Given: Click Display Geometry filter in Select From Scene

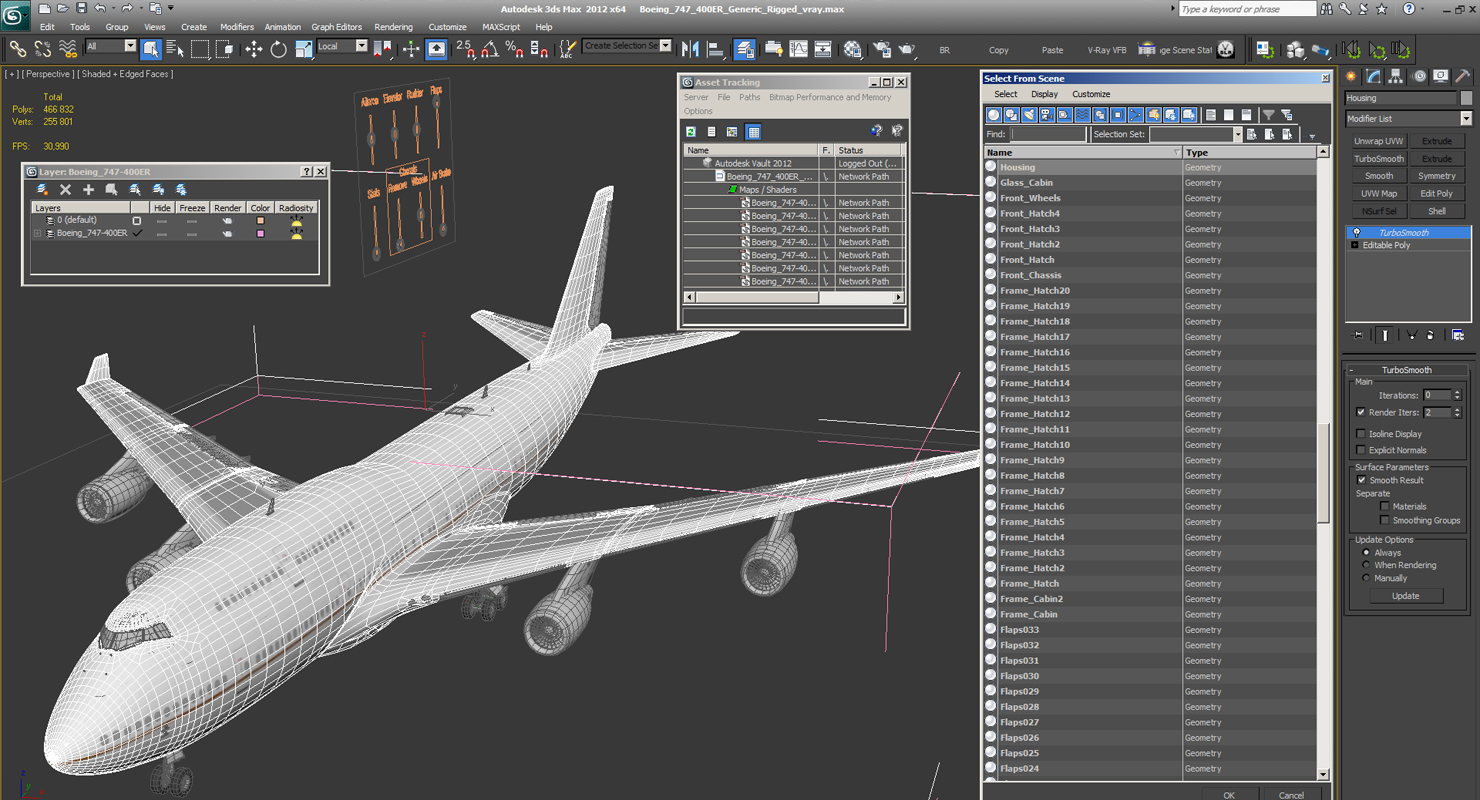Looking at the screenshot, I should click(994, 115).
